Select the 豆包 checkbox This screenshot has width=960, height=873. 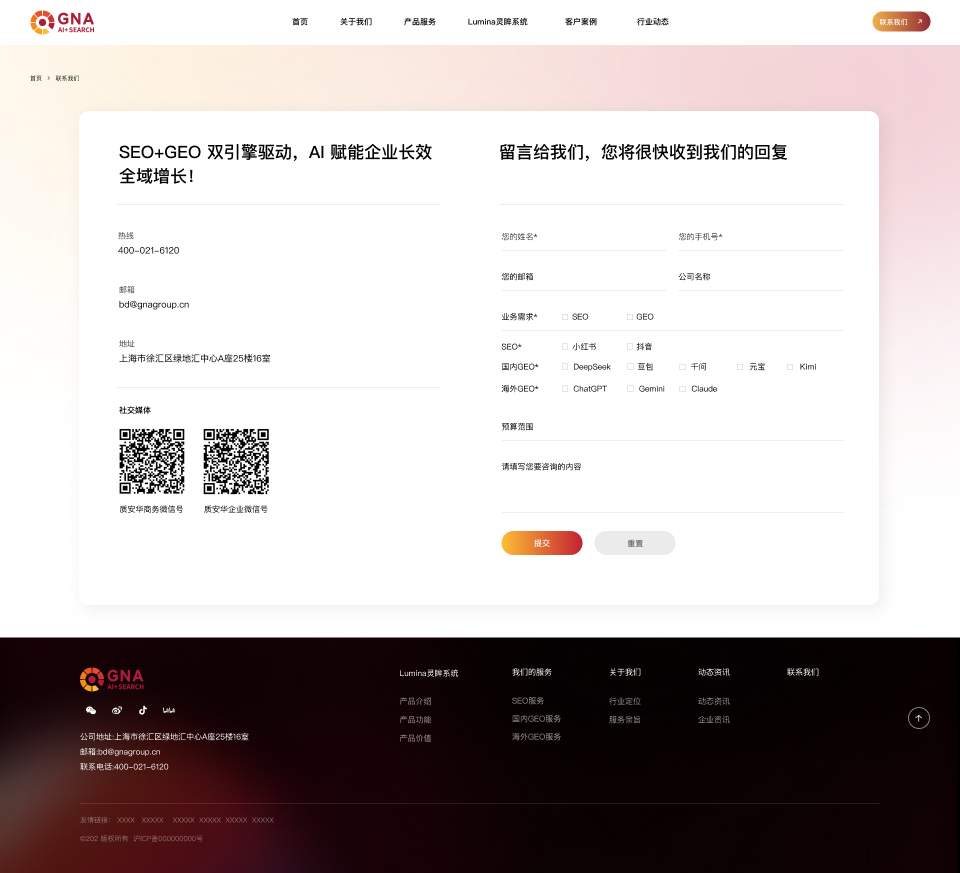click(630, 367)
